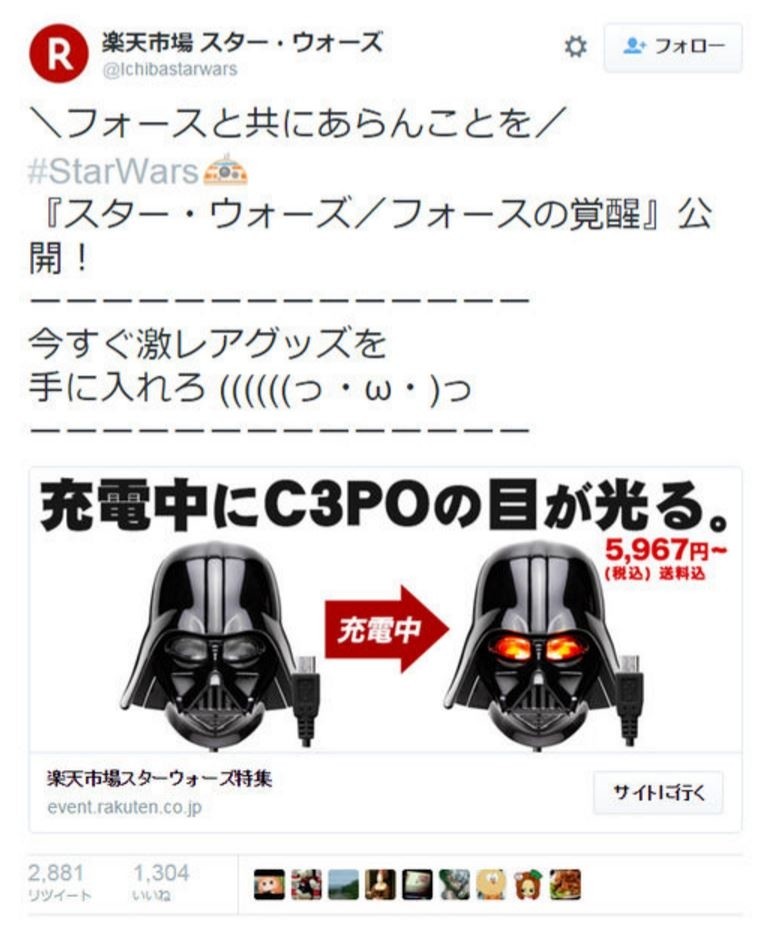Click the first liker avatar thumbnail
Viewport: 783px width, 932px height.
(x=269, y=884)
